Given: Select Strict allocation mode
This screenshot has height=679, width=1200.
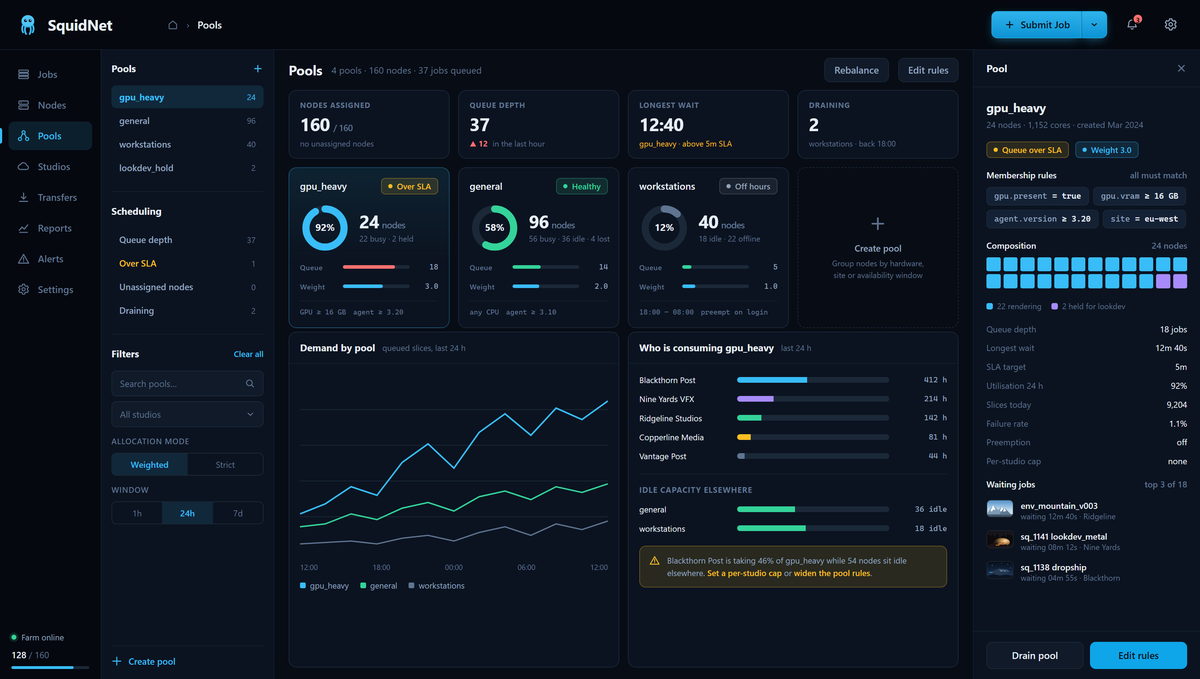Looking at the screenshot, I should point(225,465).
